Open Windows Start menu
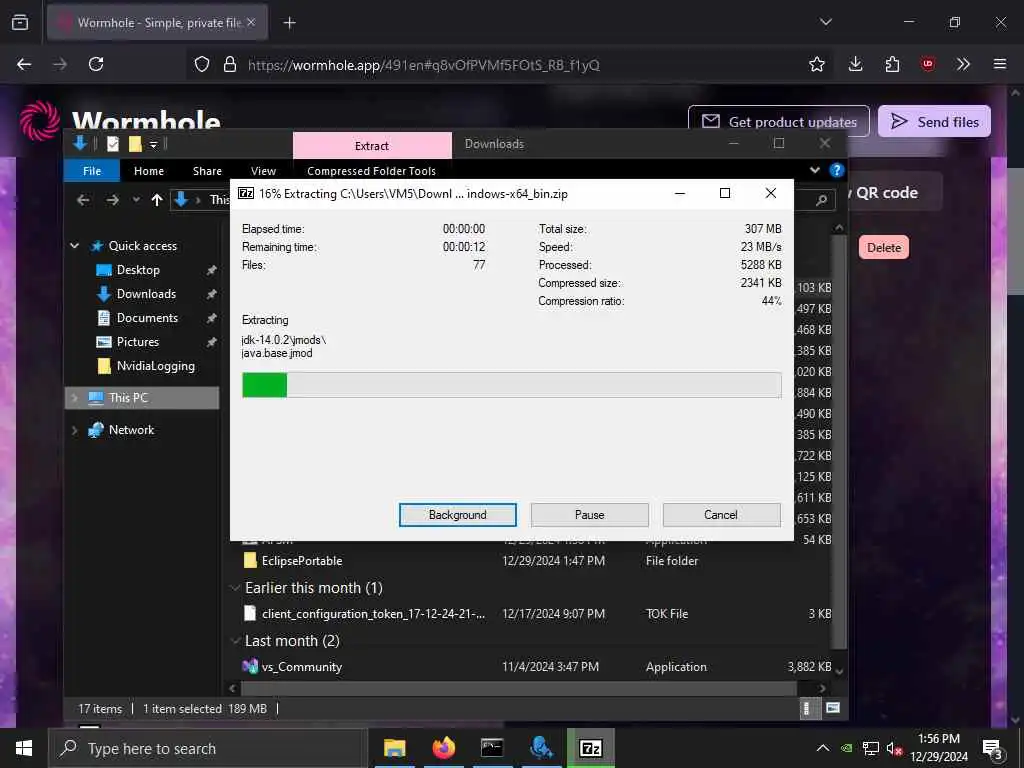The height and width of the screenshot is (768, 1024). (24, 748)
